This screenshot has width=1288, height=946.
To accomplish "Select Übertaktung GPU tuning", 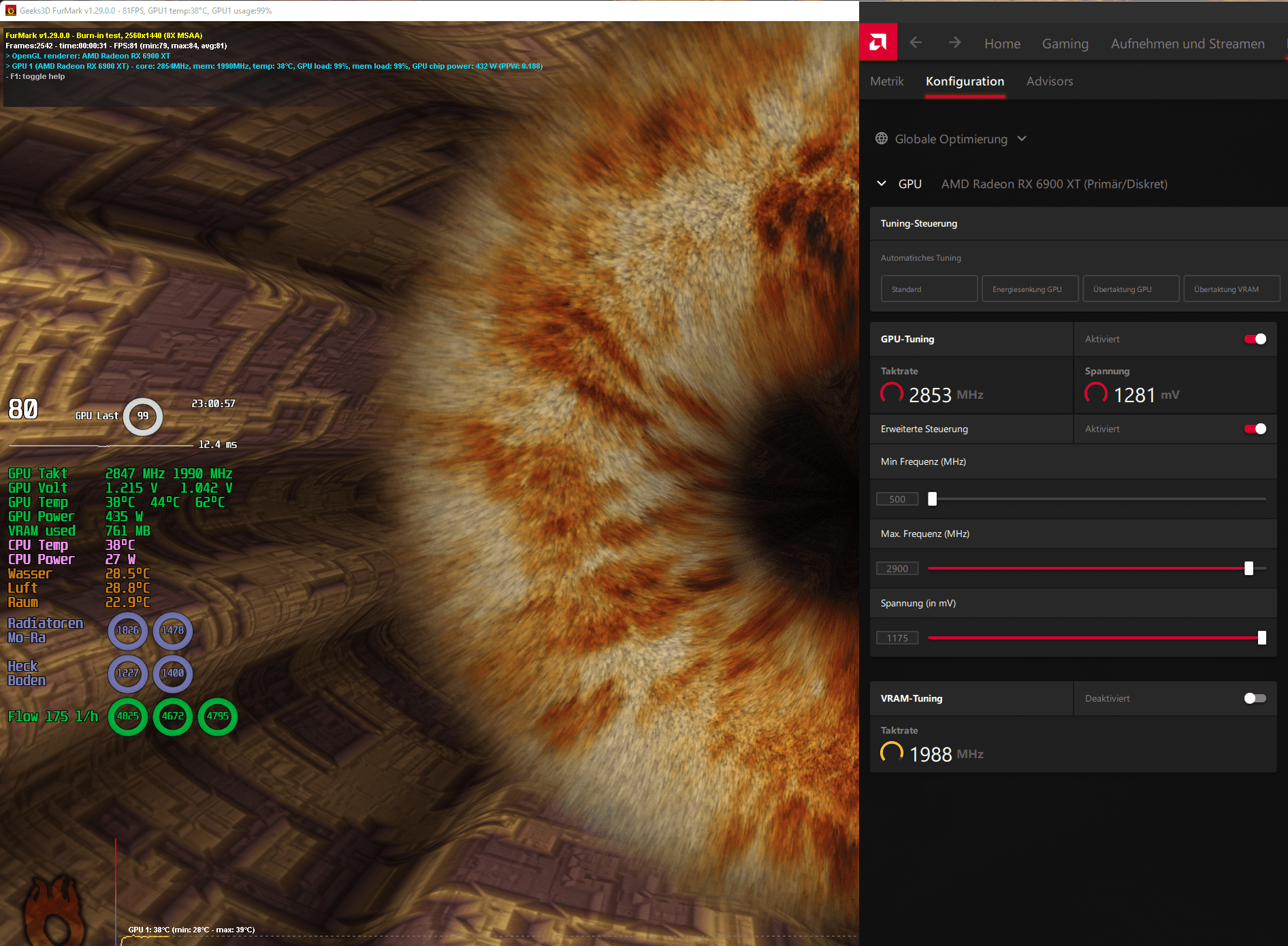I will 1131,289.
